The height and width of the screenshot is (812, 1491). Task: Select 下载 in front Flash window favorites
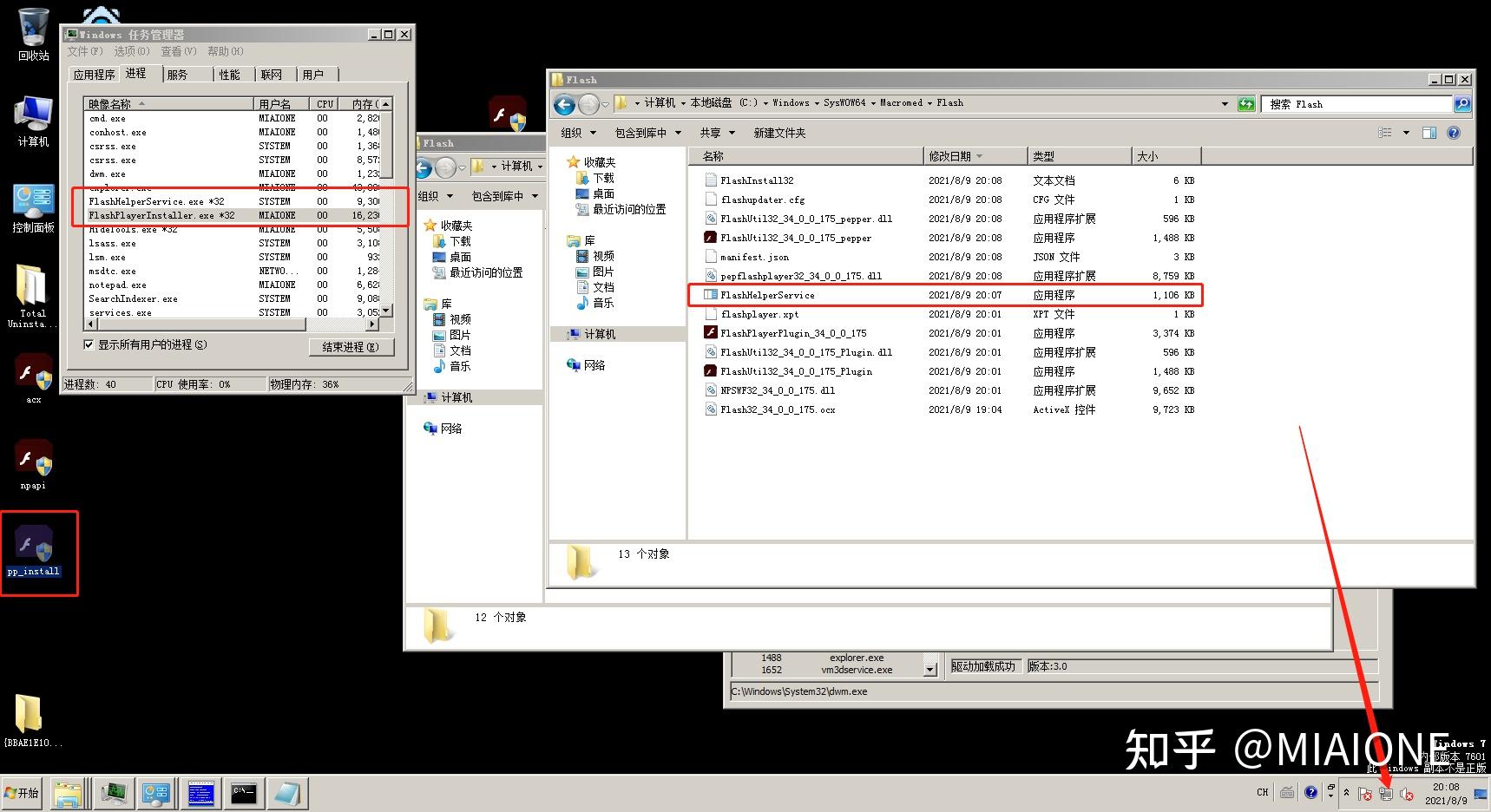click(595, 178)
